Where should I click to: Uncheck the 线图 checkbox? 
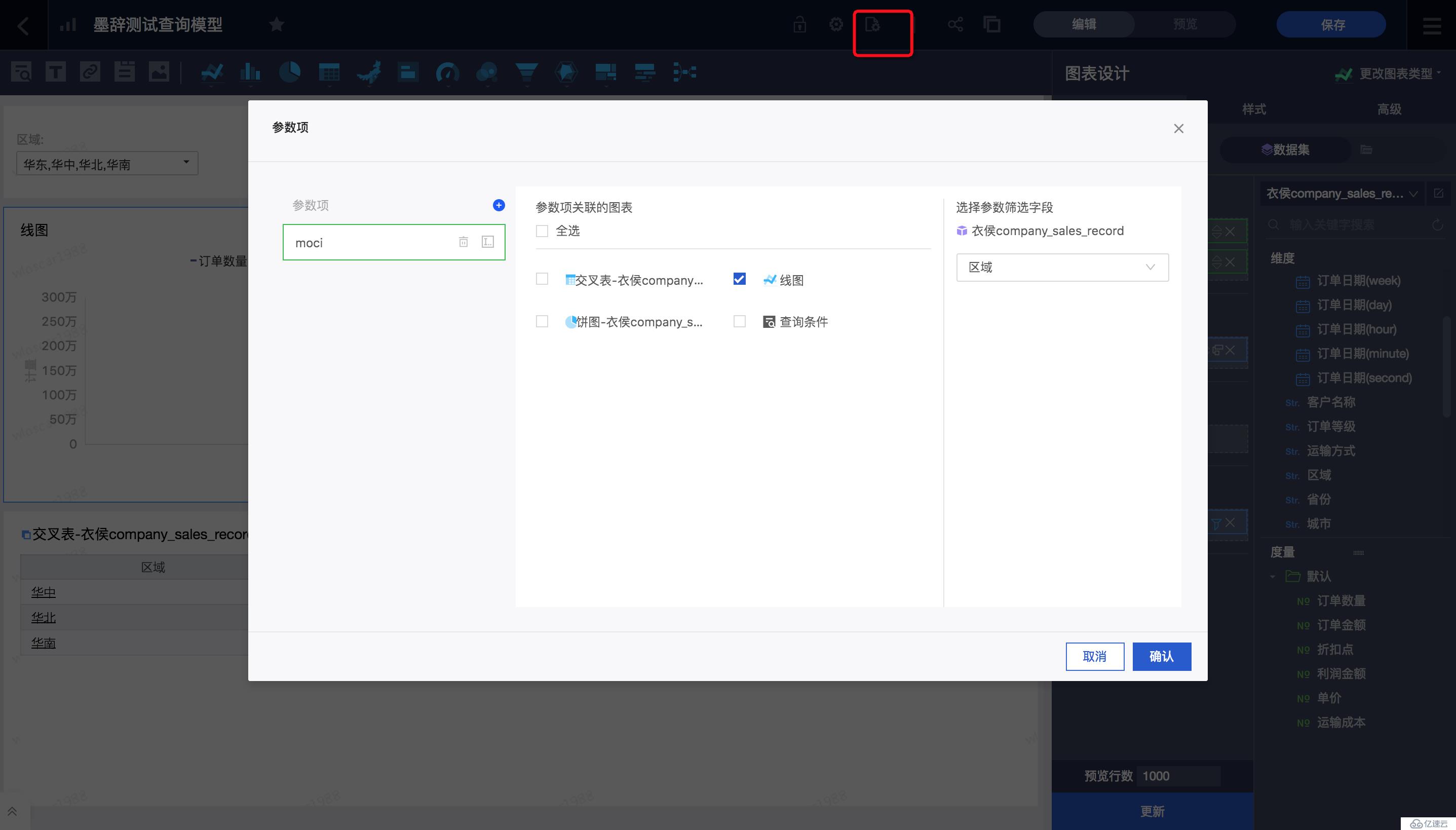point(739,279)
